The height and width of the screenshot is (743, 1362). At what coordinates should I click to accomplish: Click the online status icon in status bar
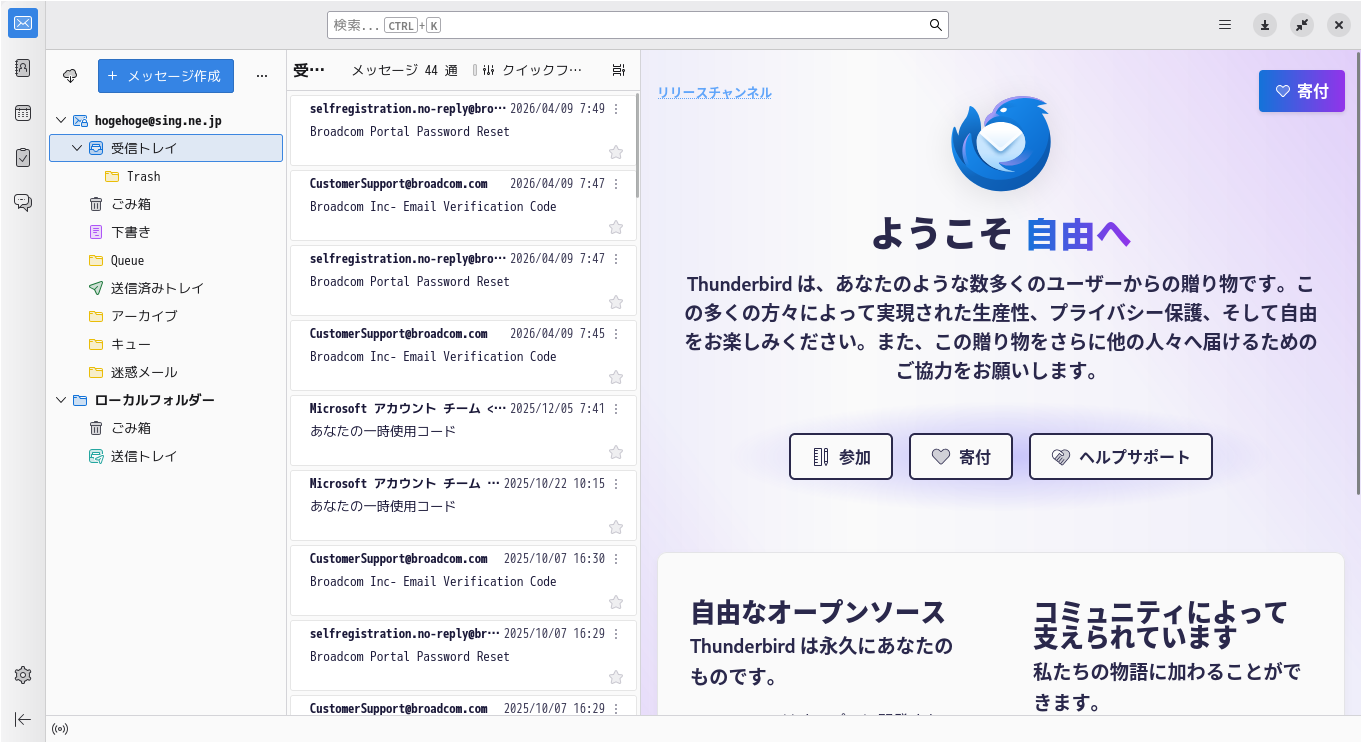(x=60, y=729)
